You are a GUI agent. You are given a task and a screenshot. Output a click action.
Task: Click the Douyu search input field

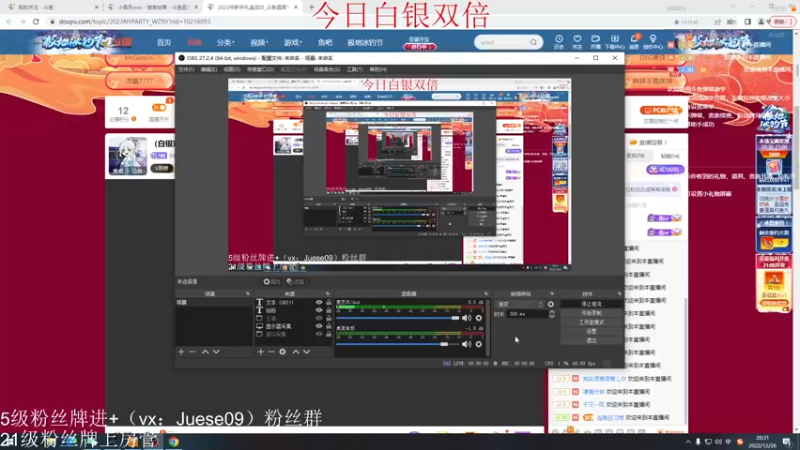click(503, 42)
